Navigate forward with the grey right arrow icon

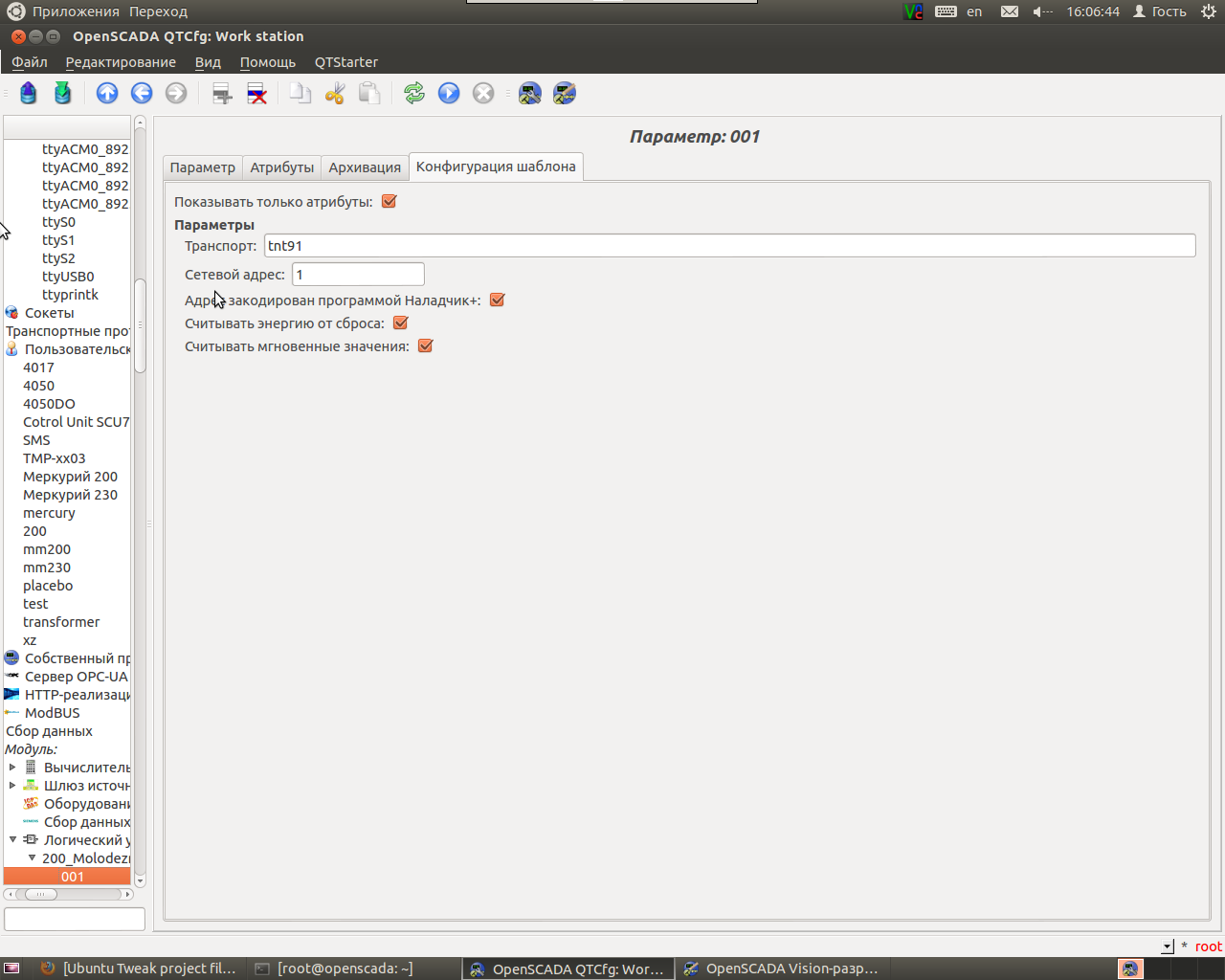176,93
